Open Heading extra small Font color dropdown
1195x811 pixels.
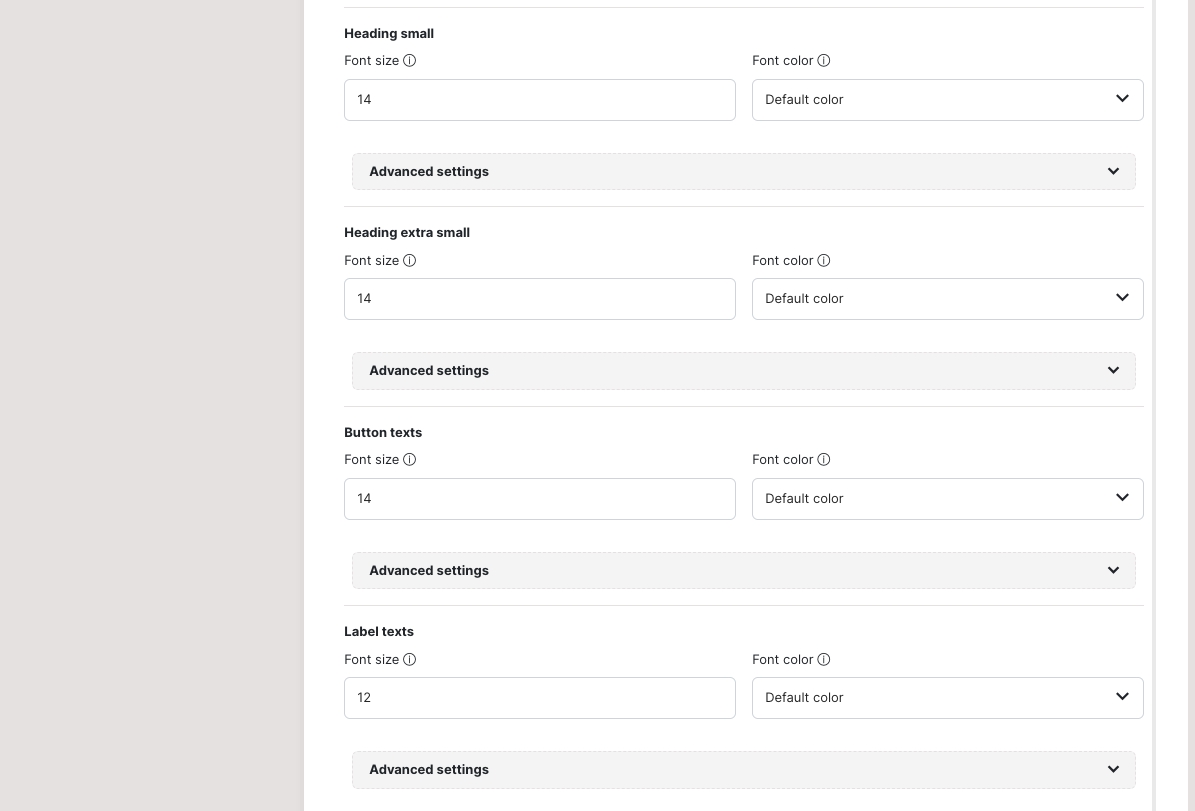point(947,299)
